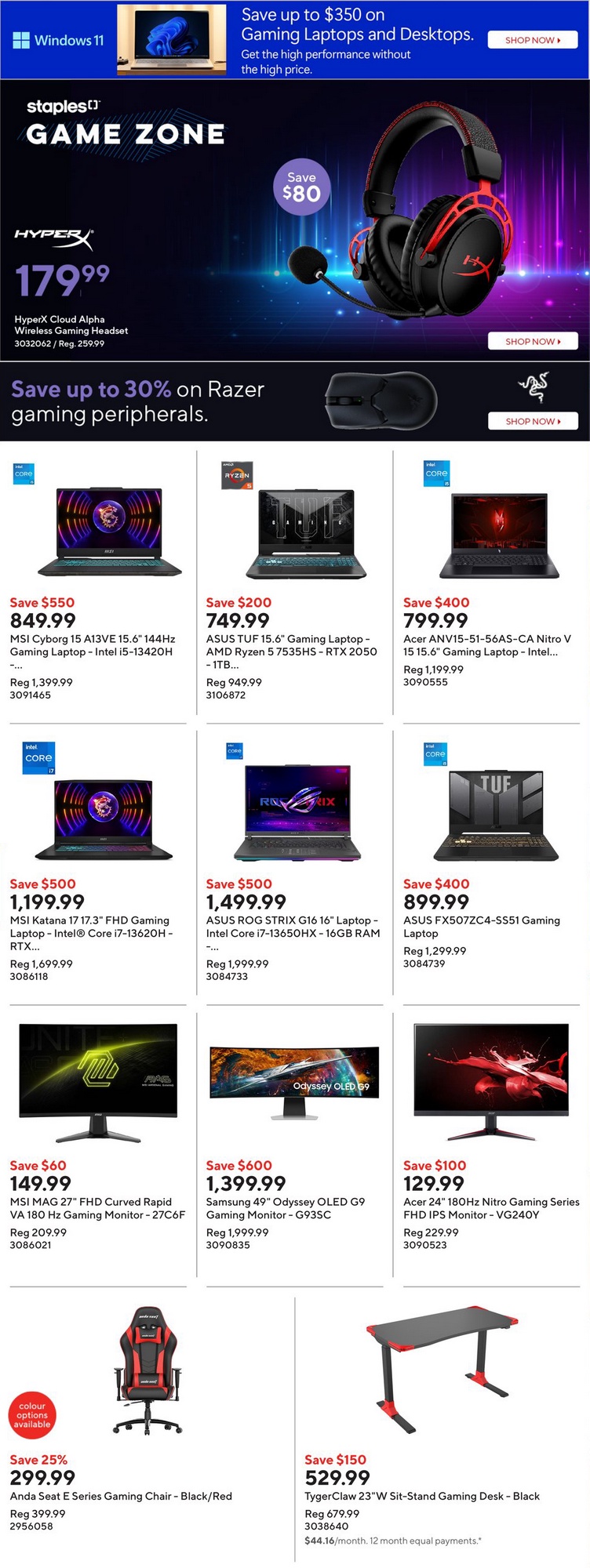This screenshot has width=590, height=1568.
Task: Click the colour options available badge
Action: tap(32, 1414)
